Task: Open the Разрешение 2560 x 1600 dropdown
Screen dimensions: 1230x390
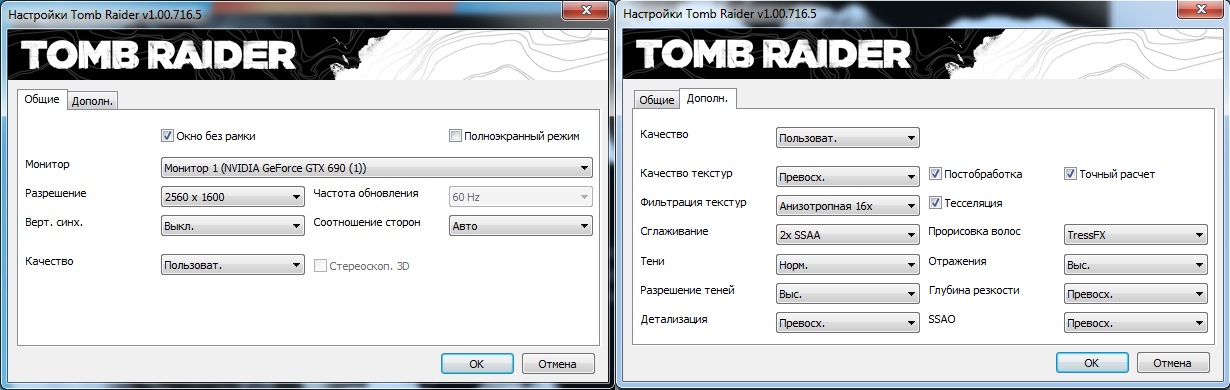Action: 232,197
